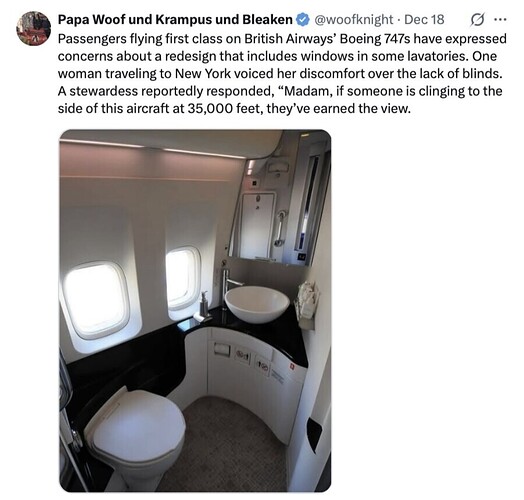Visit the @woofknight handle link
This screenshot has height=500, width=524.
point(354,20)
